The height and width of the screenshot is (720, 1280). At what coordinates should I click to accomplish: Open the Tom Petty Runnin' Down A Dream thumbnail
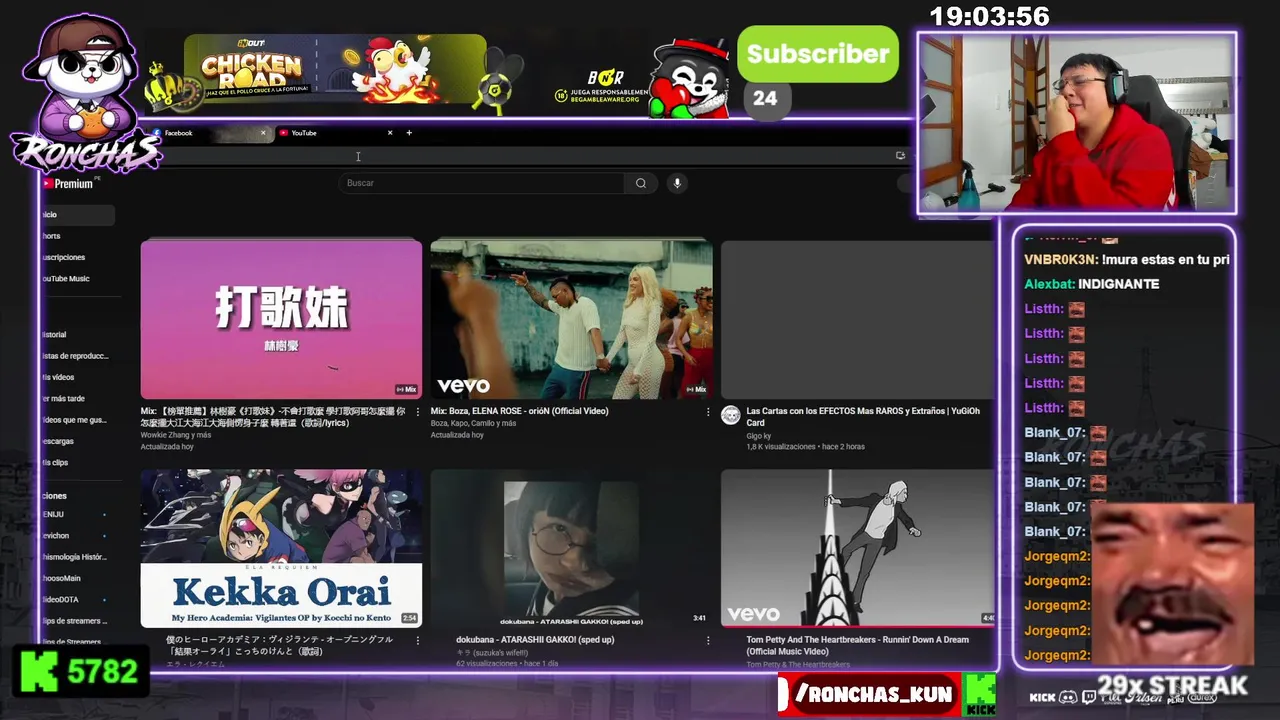[858, 548]
